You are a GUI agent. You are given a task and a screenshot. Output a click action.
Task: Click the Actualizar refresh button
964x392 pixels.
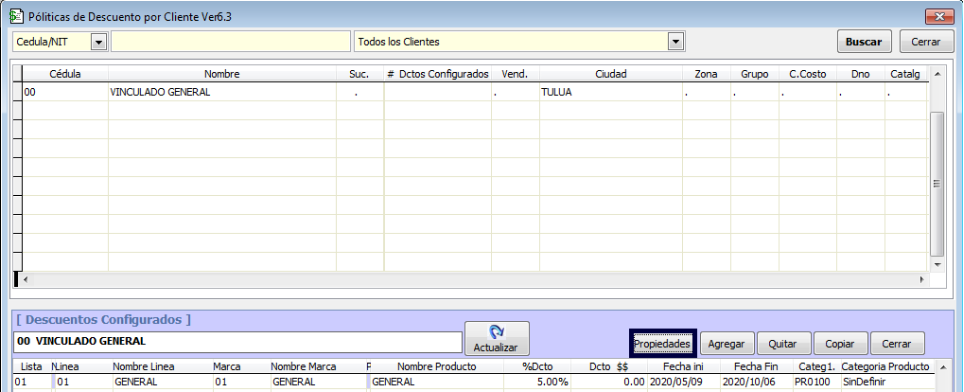click(x=496, y=339)
